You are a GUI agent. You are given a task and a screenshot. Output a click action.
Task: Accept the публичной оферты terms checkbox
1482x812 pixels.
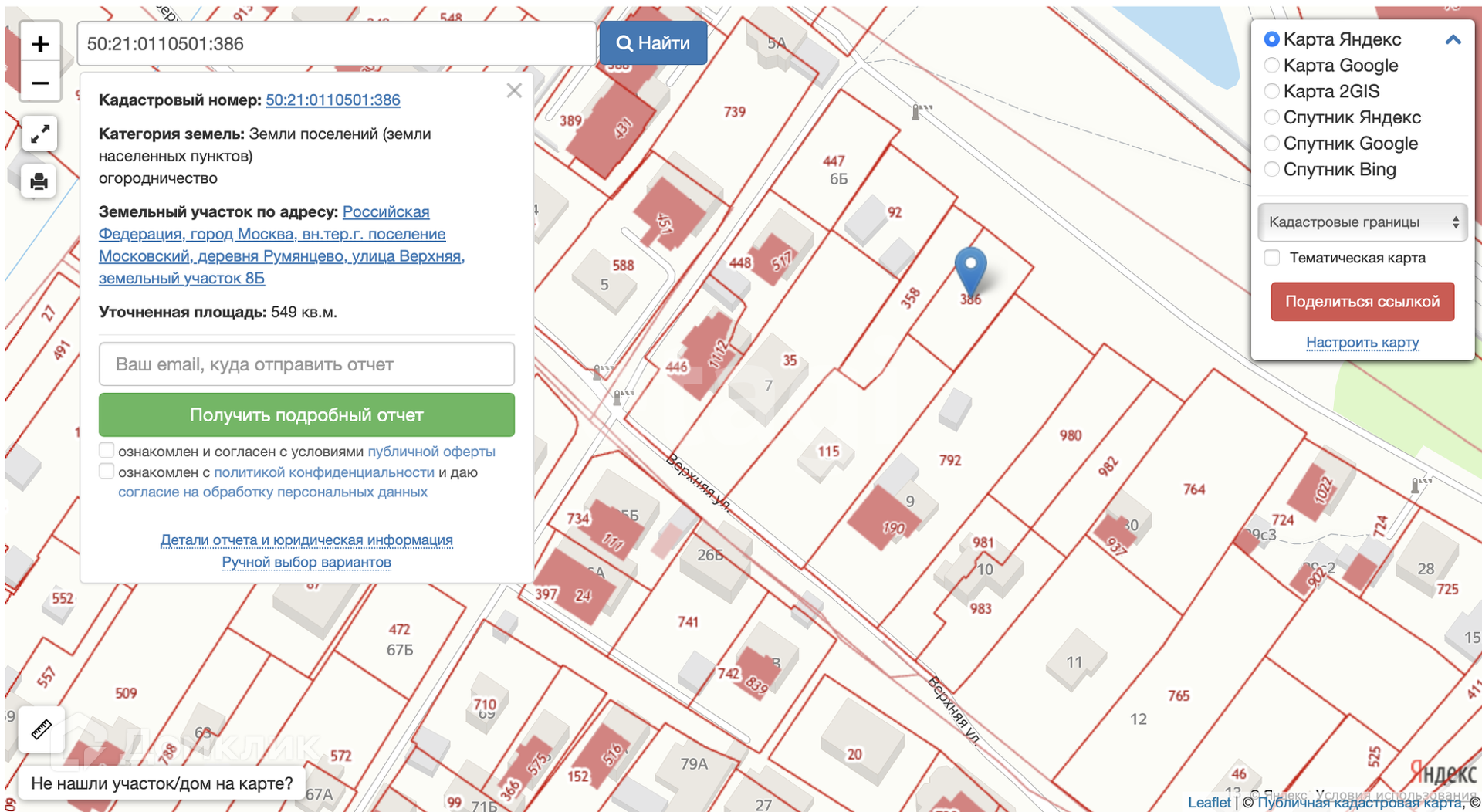coord(107,451)
